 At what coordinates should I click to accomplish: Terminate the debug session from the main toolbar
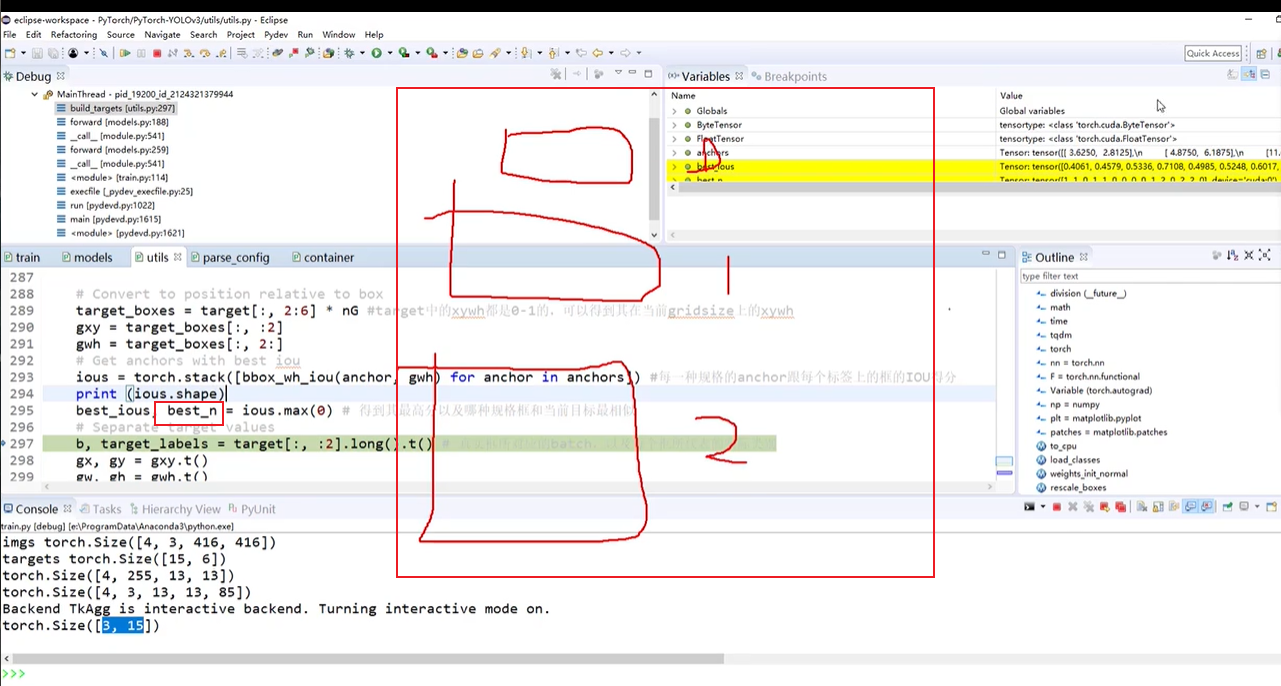157,53
